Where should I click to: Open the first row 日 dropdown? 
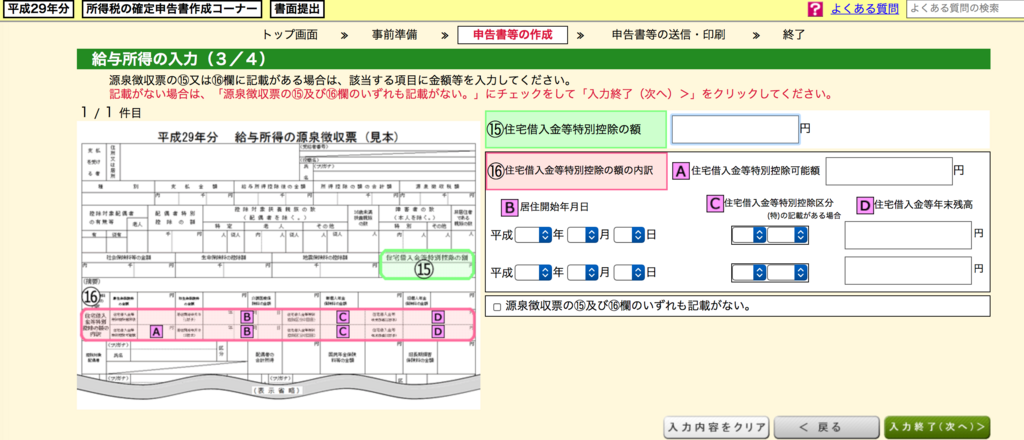click(630, 236)
